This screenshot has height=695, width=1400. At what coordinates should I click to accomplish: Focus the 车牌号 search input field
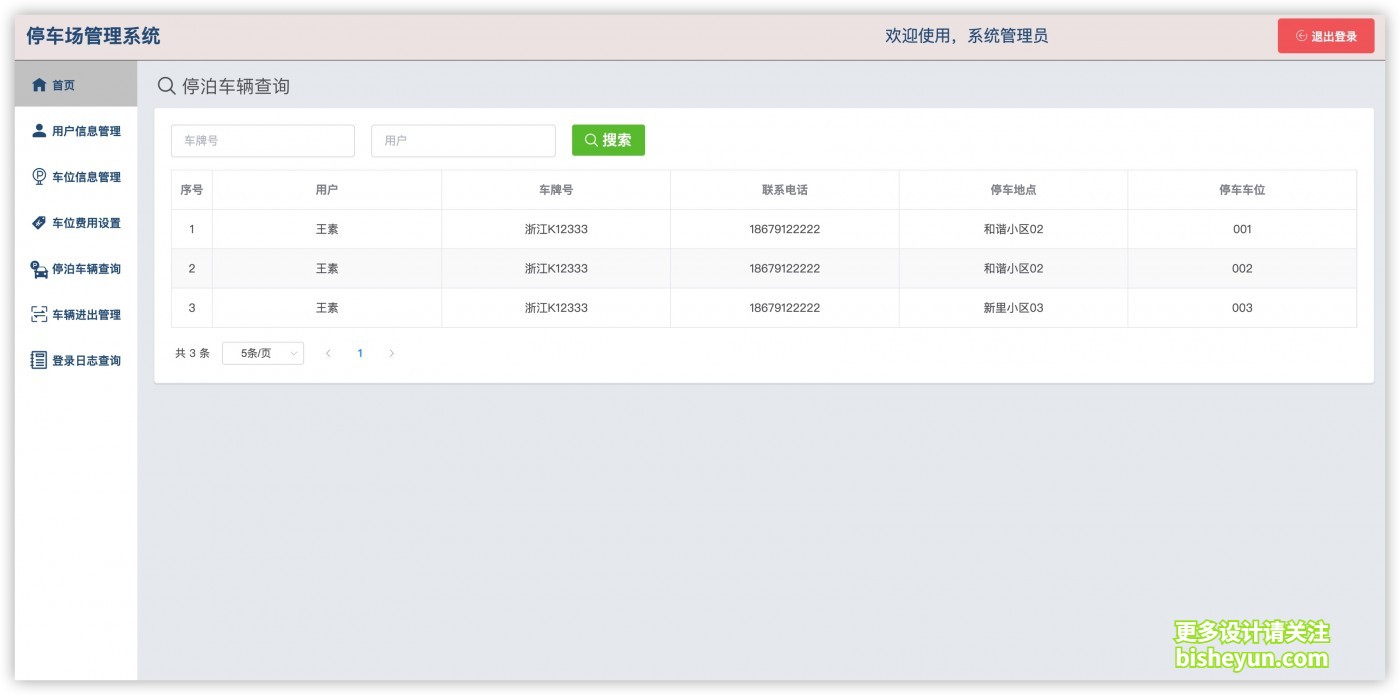263,141
